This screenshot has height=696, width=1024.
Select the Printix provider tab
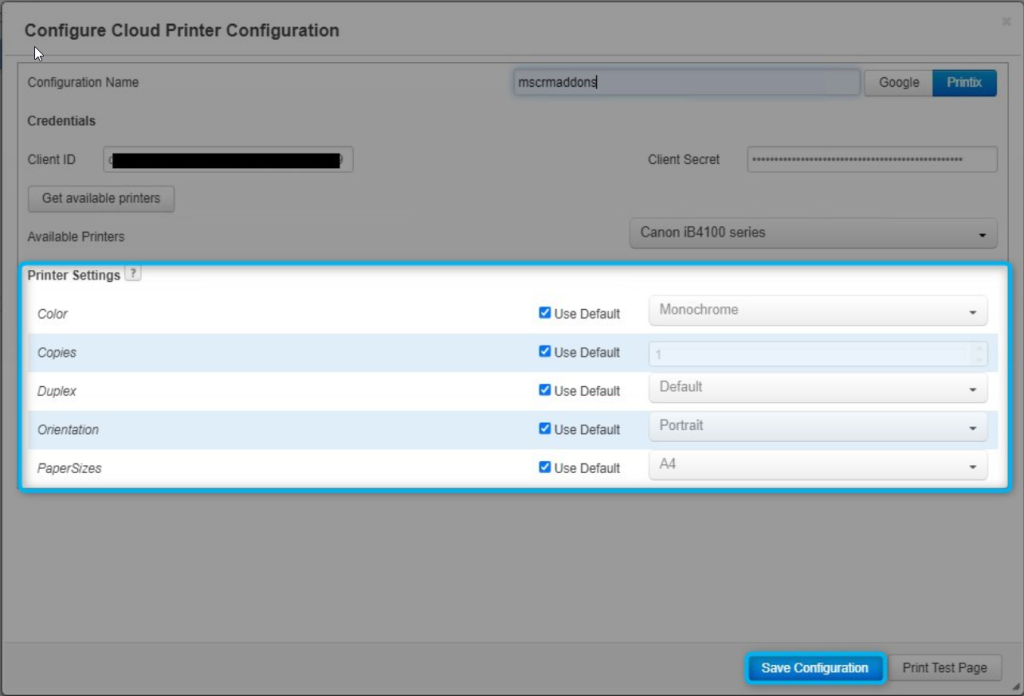coord(963,83)
